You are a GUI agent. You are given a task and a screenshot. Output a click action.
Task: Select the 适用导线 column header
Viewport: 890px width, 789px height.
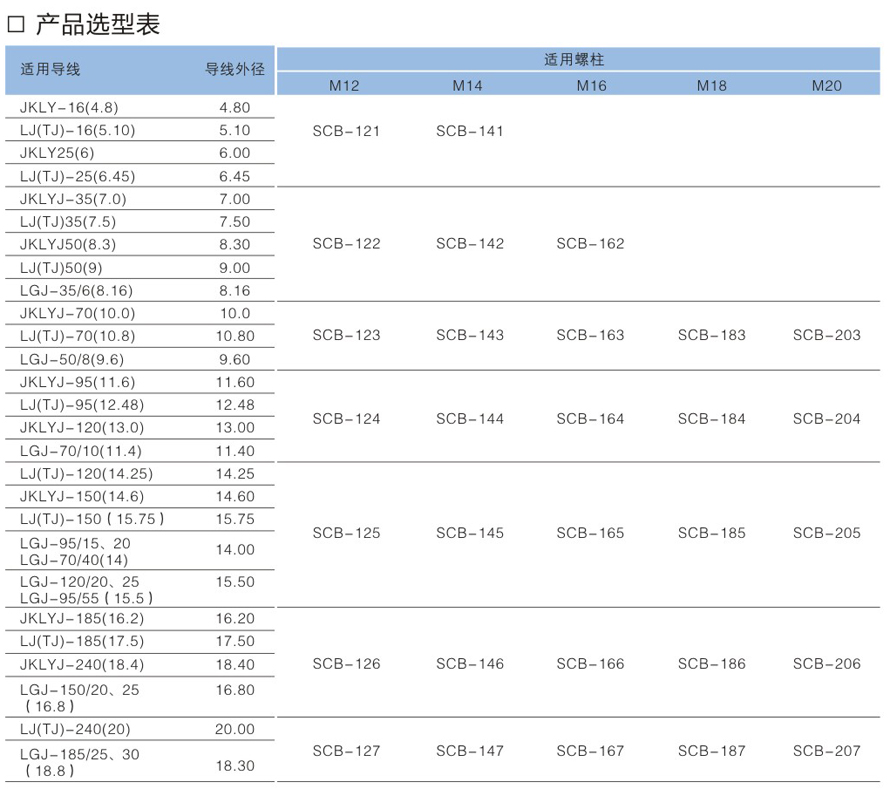pos(50,69)
